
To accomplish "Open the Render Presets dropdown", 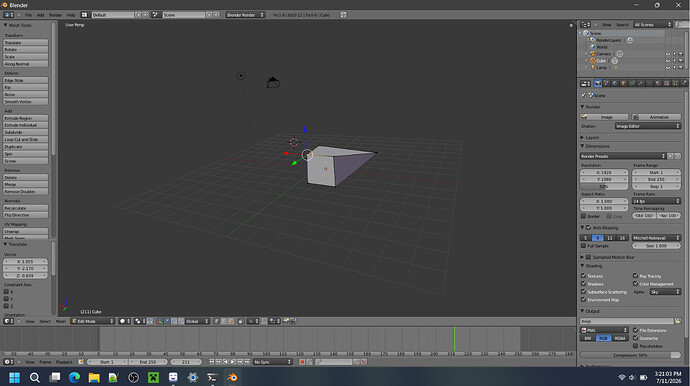I will tap(623, 156).
